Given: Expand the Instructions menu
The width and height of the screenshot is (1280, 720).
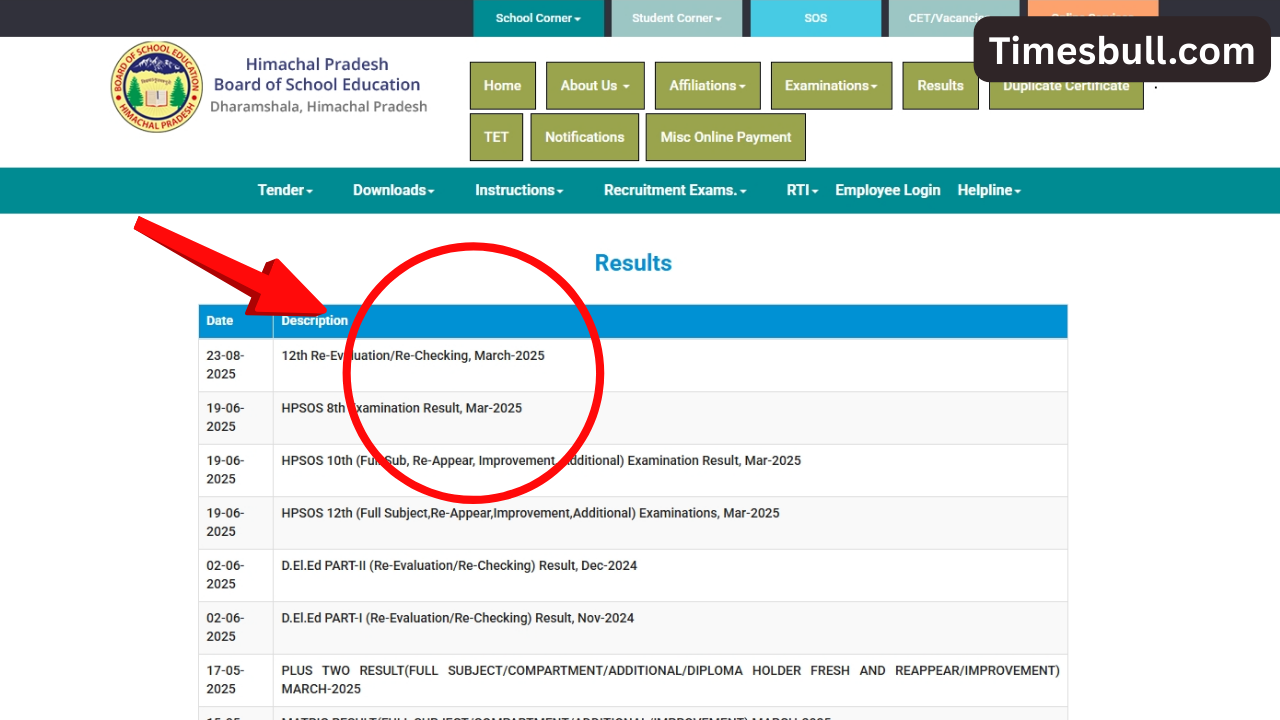Looking at the screenshot, I should tap(519, 190).
